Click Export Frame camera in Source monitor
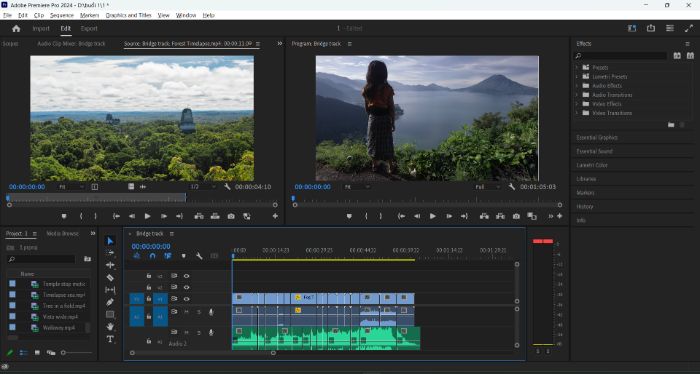Screen dimensions: 700x374 pos(231,216)
